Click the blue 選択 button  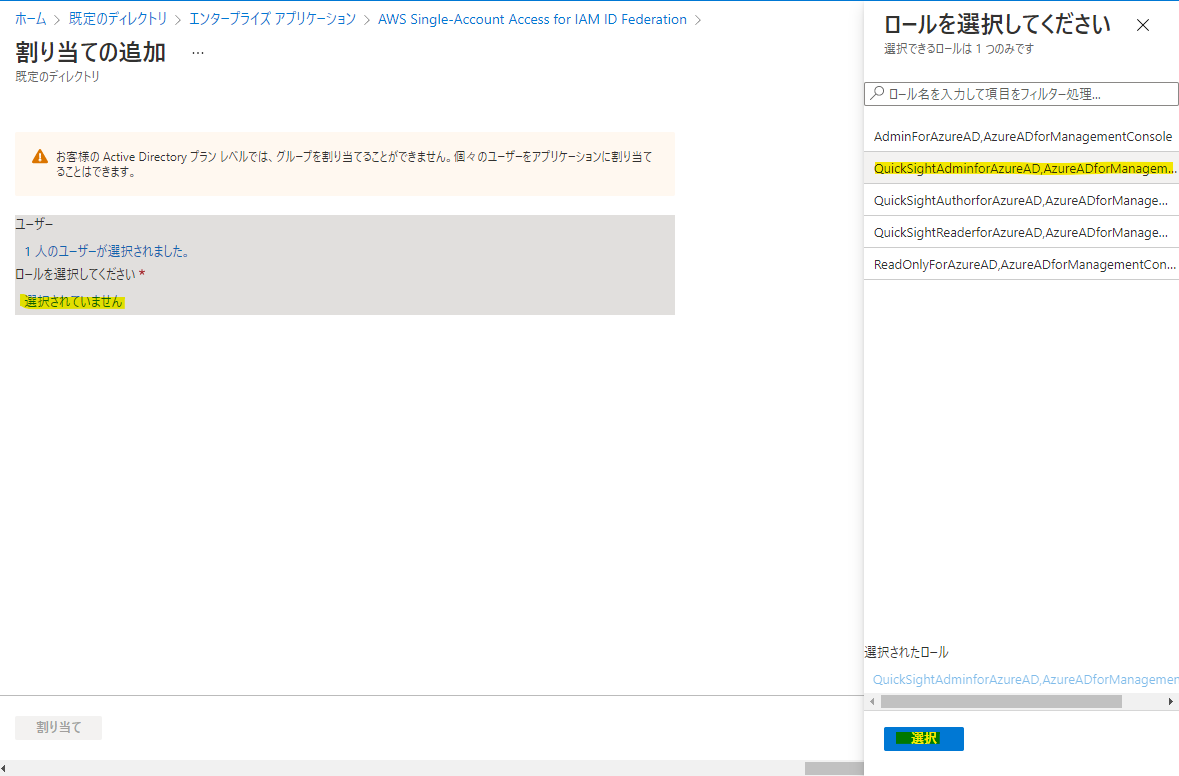pyautogui.click(x=923, y=738)
